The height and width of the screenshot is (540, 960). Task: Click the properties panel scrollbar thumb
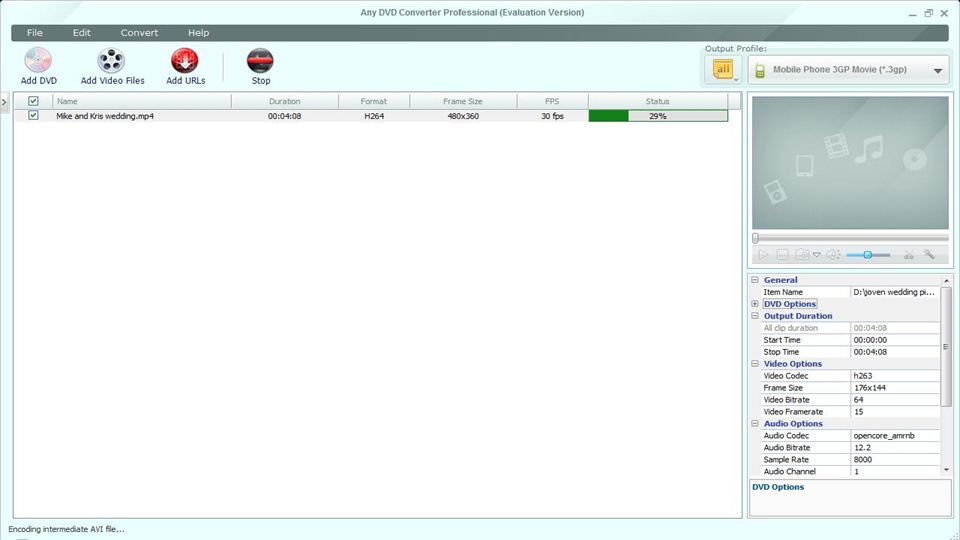pyautogui.click(x=946, y=347)
